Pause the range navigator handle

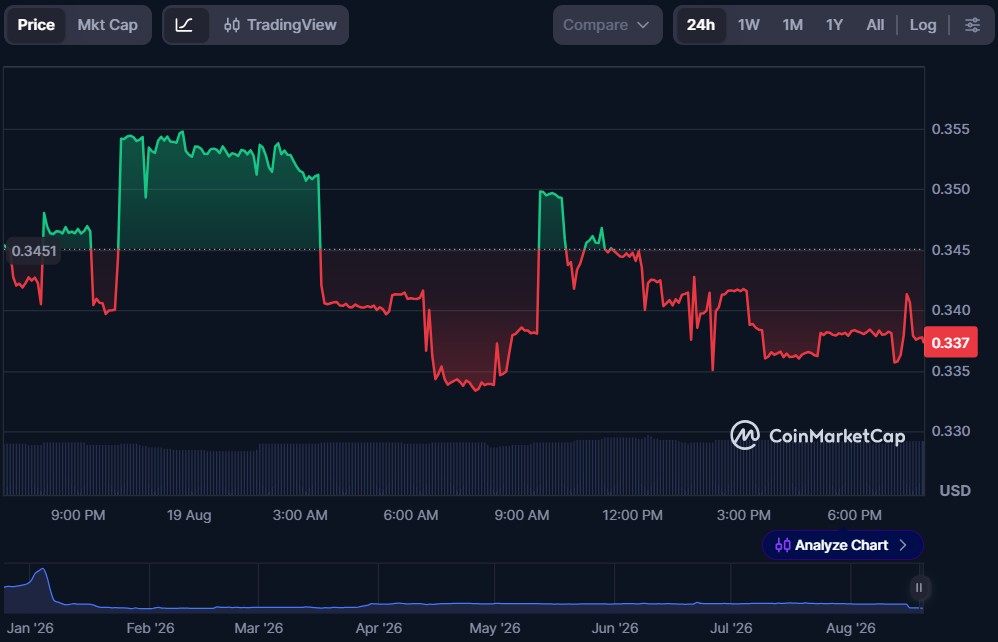coord(918,588)
